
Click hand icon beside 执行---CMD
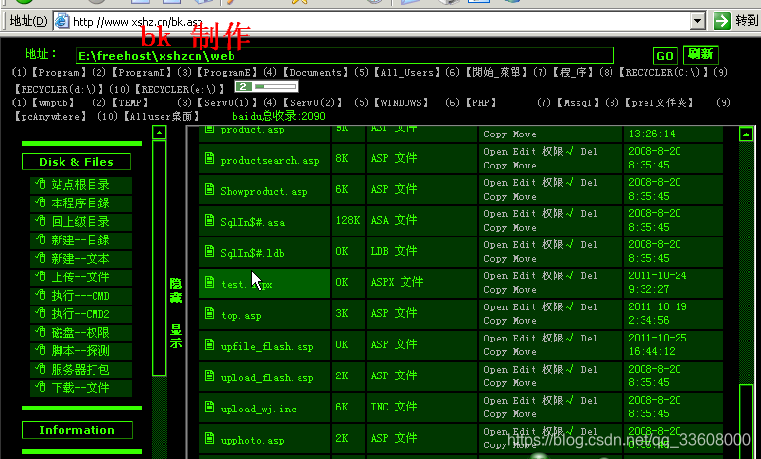(40, 295)
